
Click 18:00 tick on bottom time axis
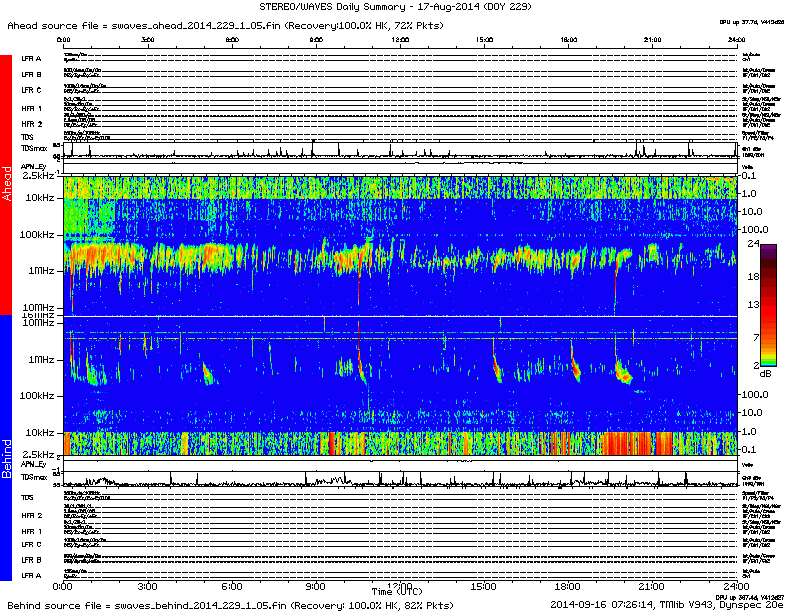[x=567, y=587]
